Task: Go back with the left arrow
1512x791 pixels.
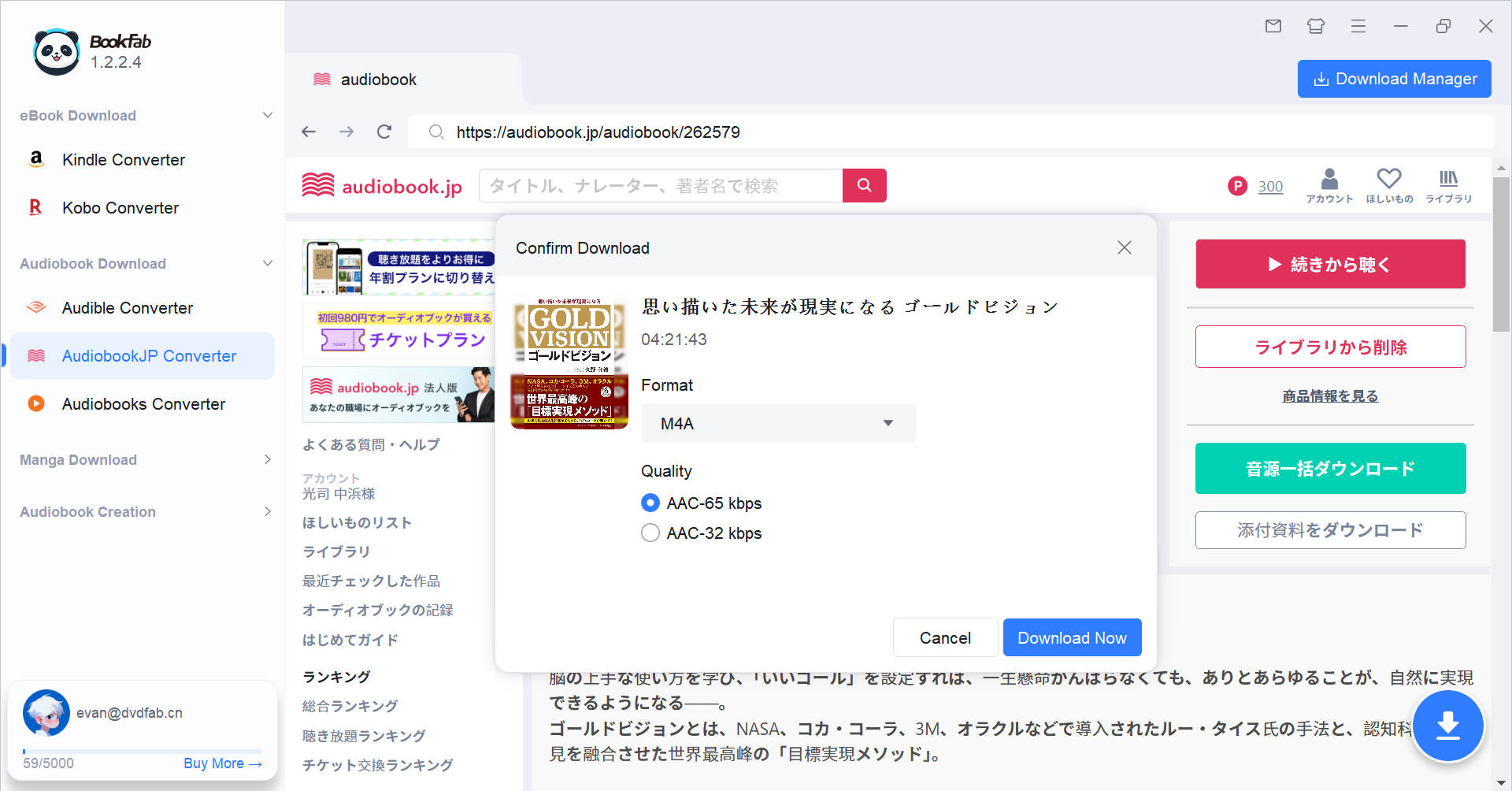Action: click(309, 132)
